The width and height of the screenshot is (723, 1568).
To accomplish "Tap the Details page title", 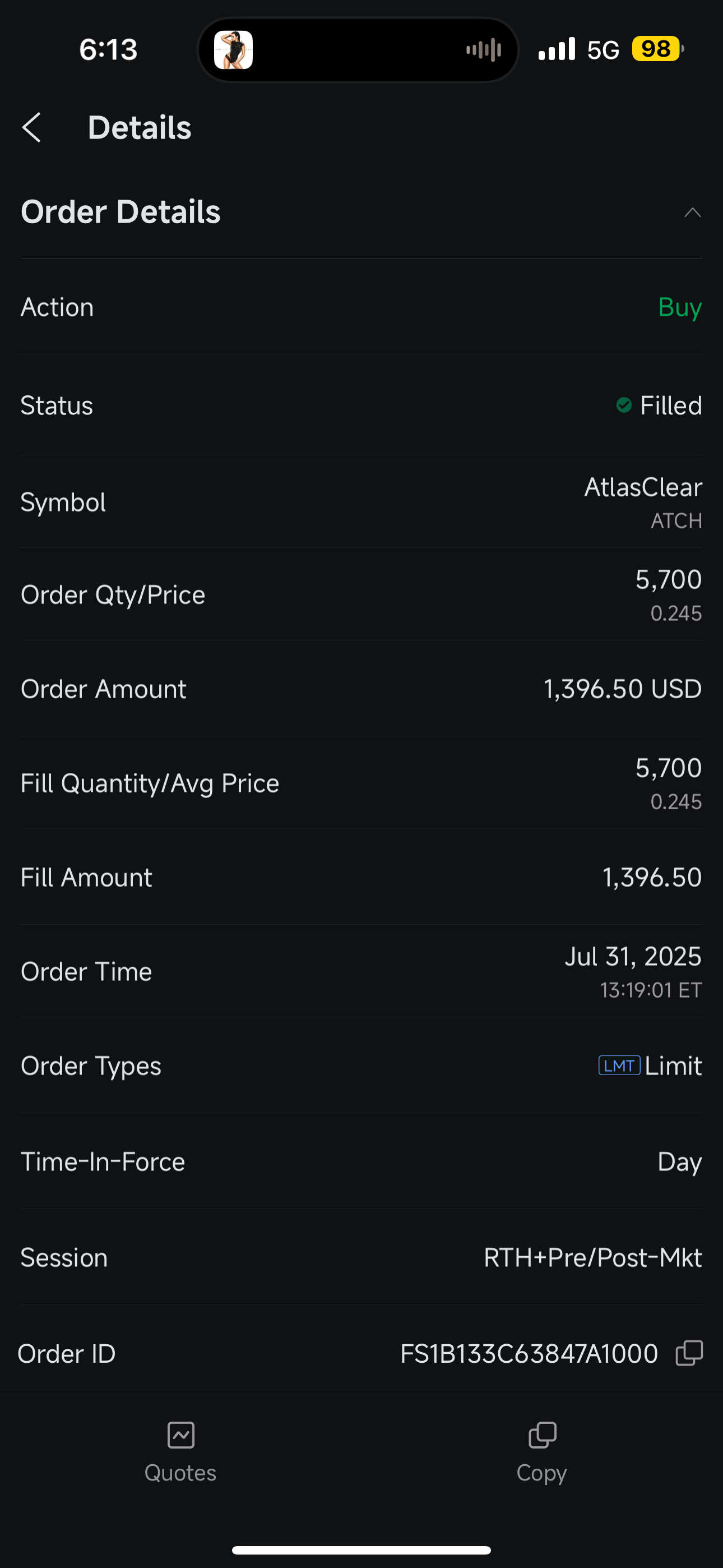I will point(140,128).
